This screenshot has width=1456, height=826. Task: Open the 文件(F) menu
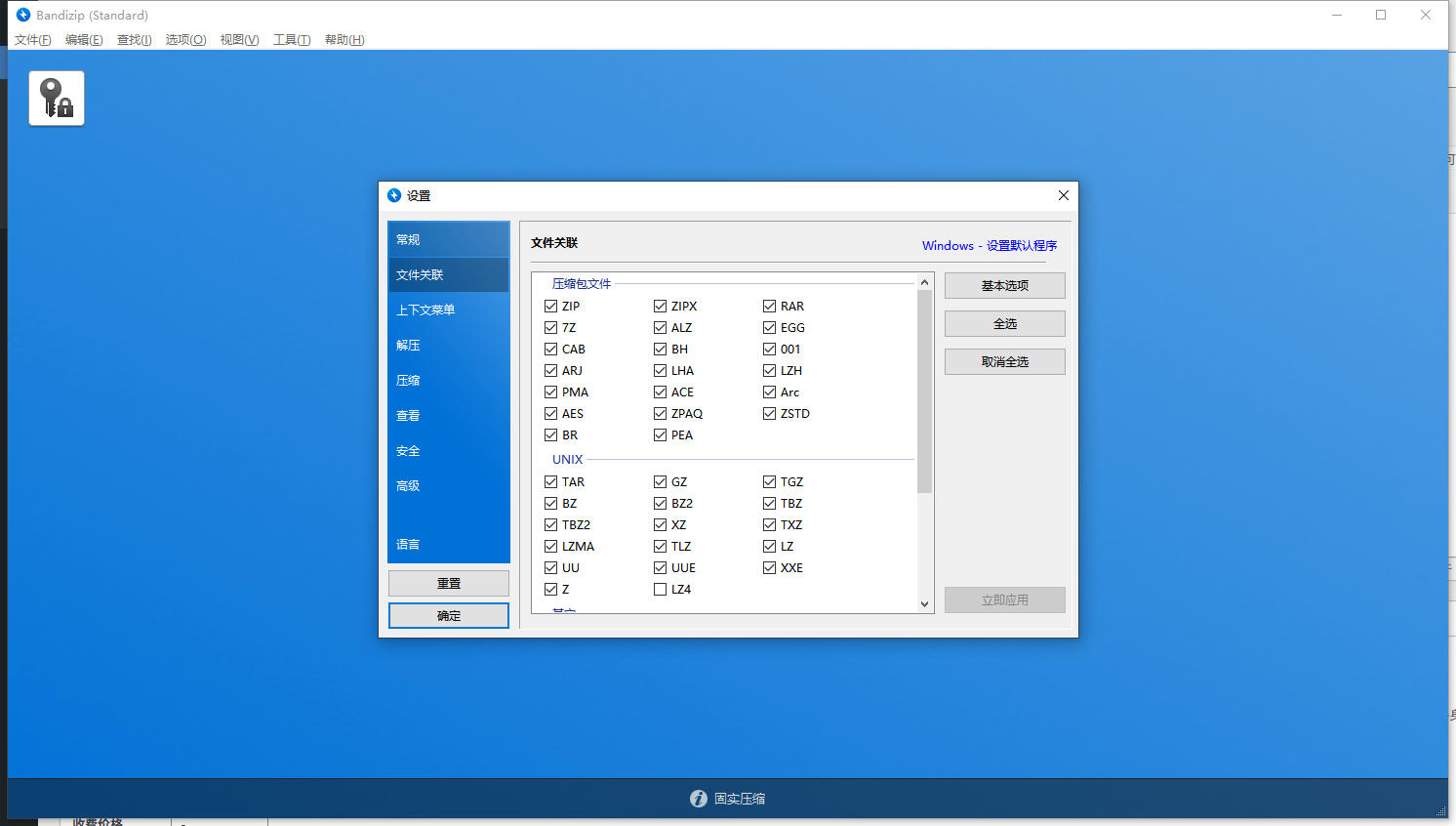pyautogui.click(x=32, y=40)
